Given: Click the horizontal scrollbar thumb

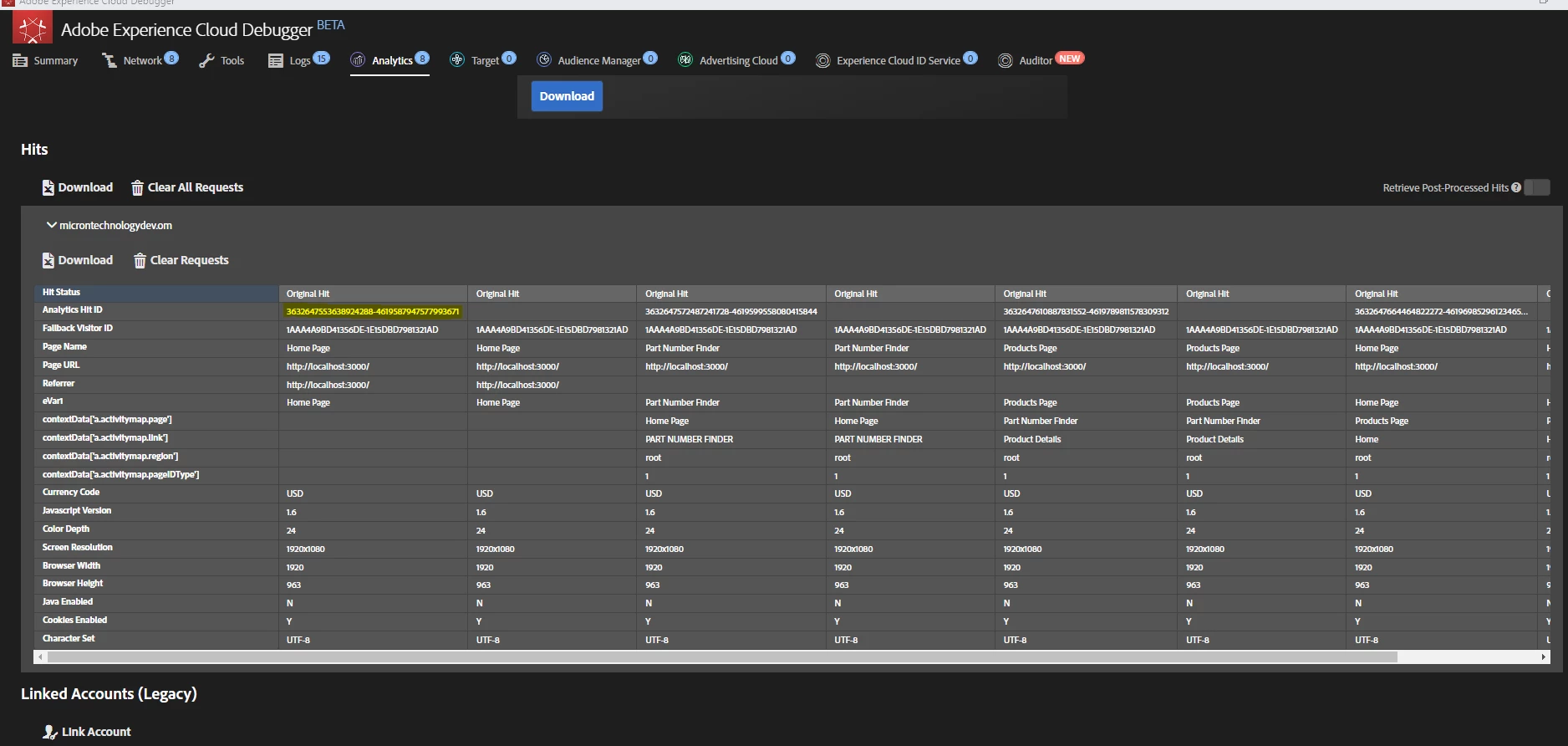Looking at the screenshot, I should point(722,657).
